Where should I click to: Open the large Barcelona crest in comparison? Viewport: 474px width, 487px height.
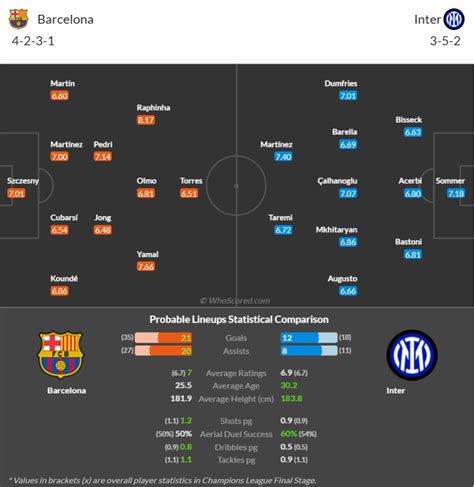(x=60, y=355)
